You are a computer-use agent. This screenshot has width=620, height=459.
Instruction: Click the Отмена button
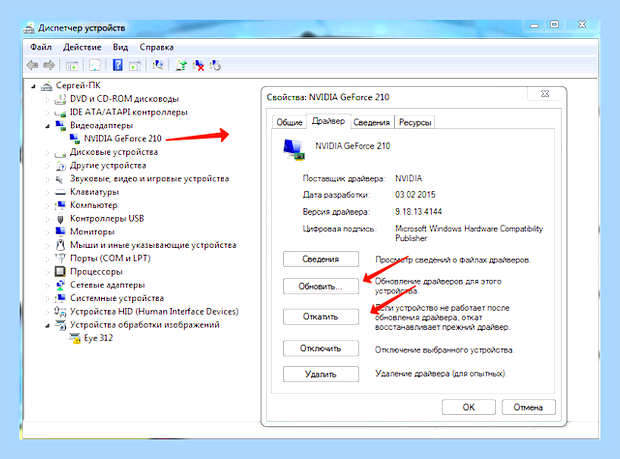pos(528,407)
